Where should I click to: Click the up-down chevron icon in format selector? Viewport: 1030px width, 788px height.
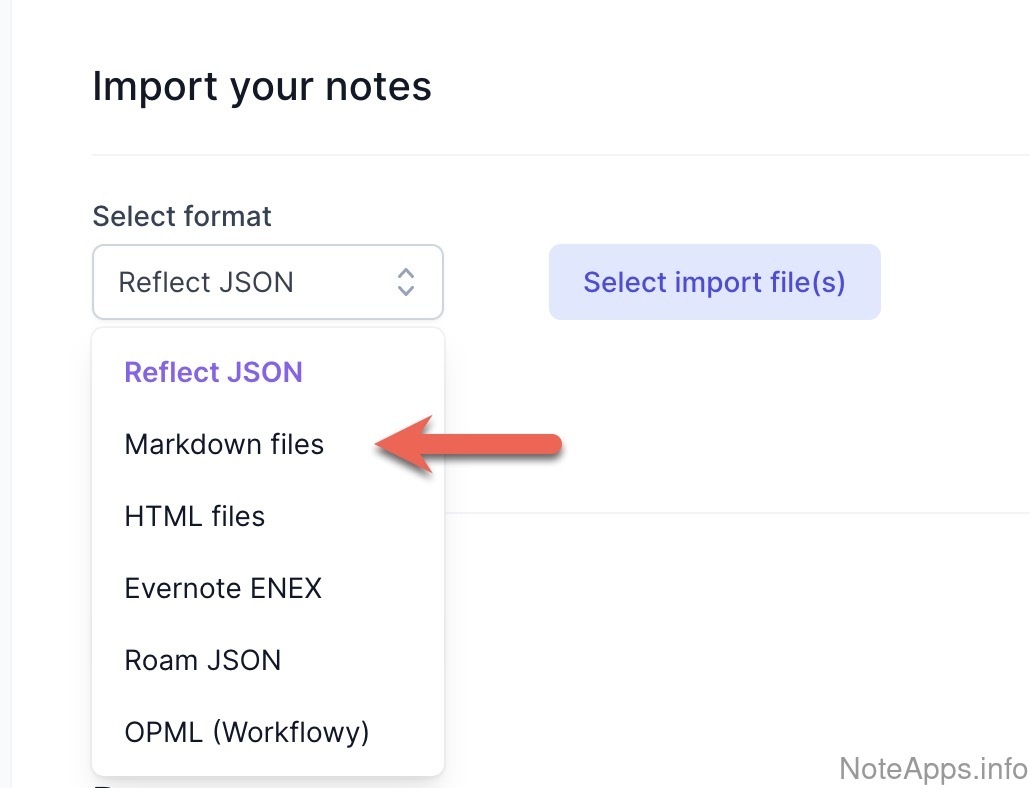(406, 282)
